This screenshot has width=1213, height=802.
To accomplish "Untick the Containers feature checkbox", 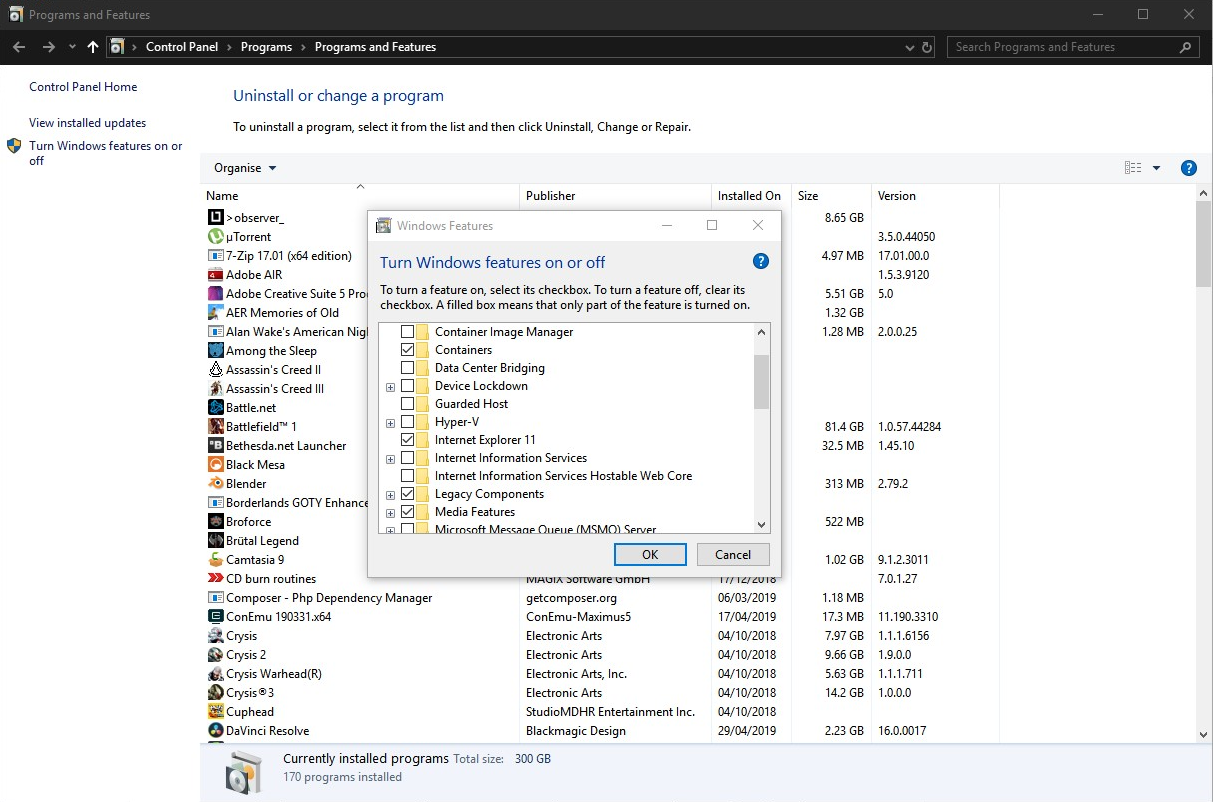I will click(x=407, y=349).
